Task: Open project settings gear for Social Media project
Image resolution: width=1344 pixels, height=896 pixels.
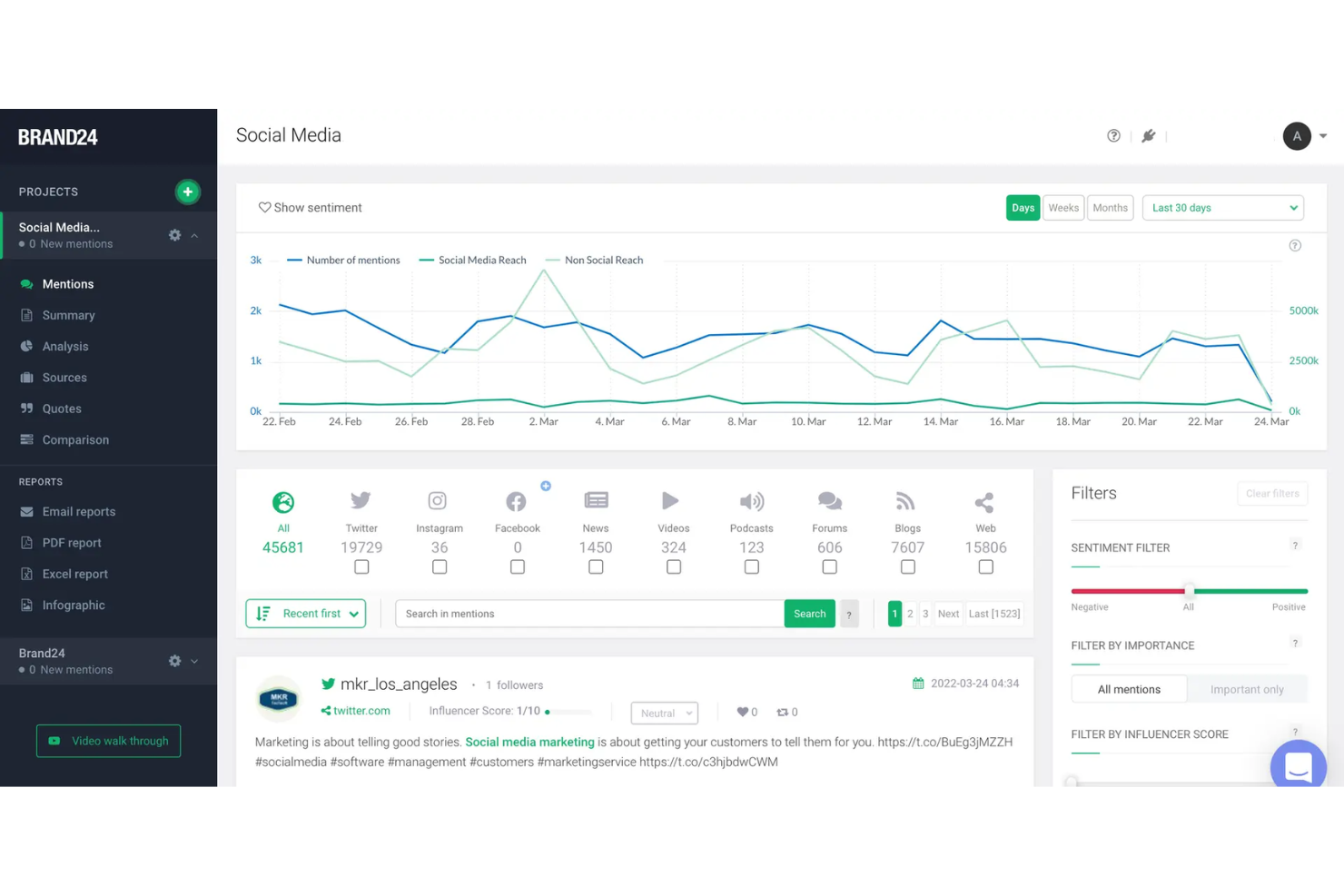Action: coord(174,234)
